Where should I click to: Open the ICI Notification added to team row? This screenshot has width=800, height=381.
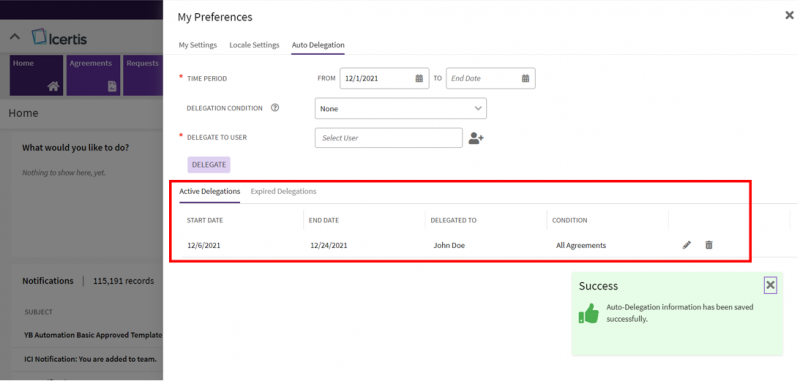pyautogui.click(x=90, y=359)
